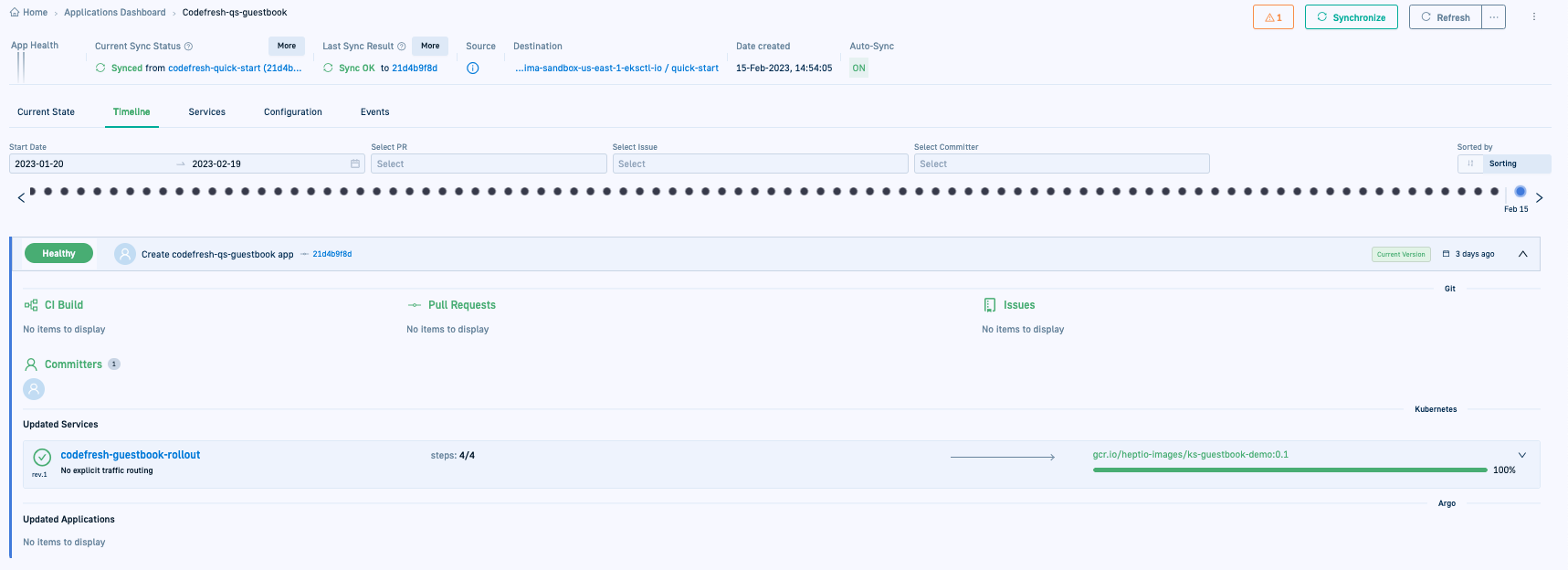Click the warning alert icon button
Viewport: 1568px width, 570px height.
click(x=1272, y=17)
